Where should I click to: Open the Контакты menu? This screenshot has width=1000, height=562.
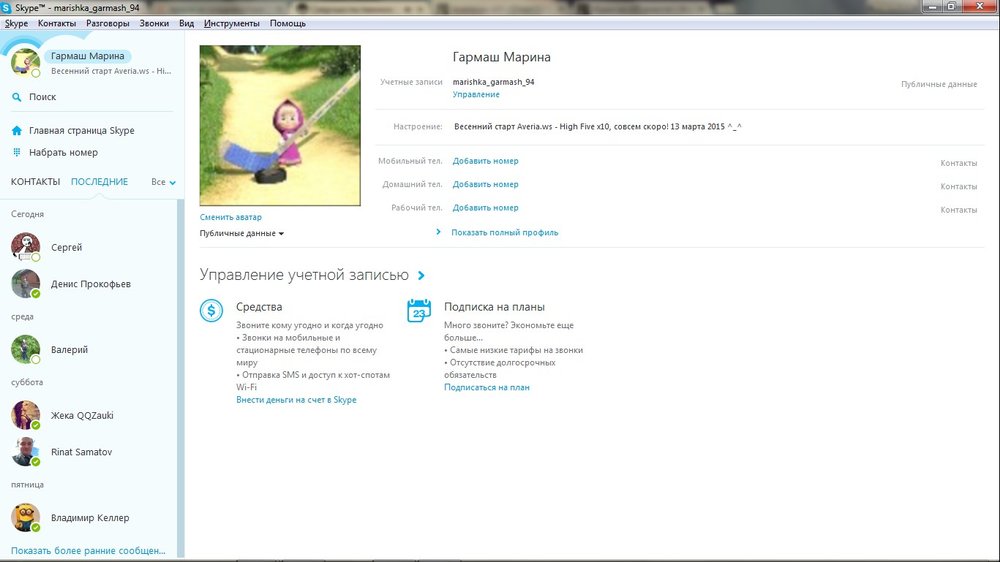(57, 24)
